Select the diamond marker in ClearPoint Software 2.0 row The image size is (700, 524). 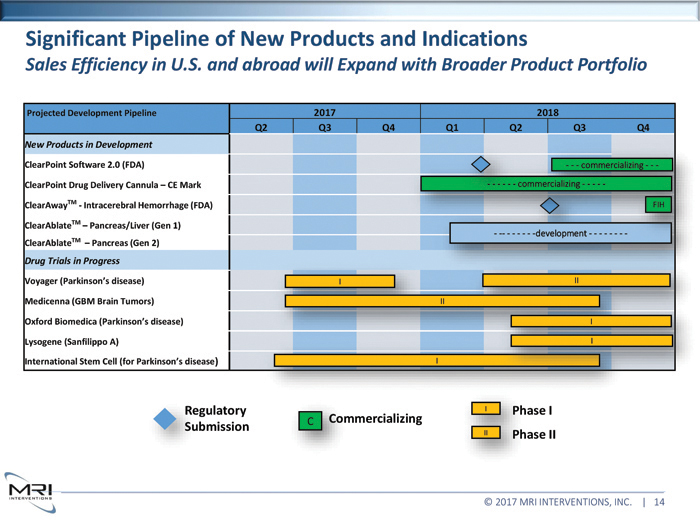pos(481,164)
